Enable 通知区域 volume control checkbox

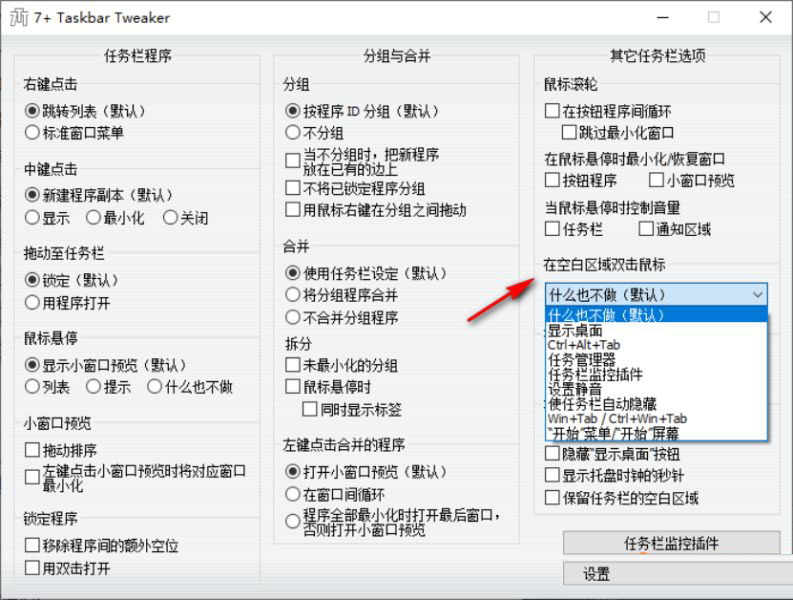[x=646, y=229]
